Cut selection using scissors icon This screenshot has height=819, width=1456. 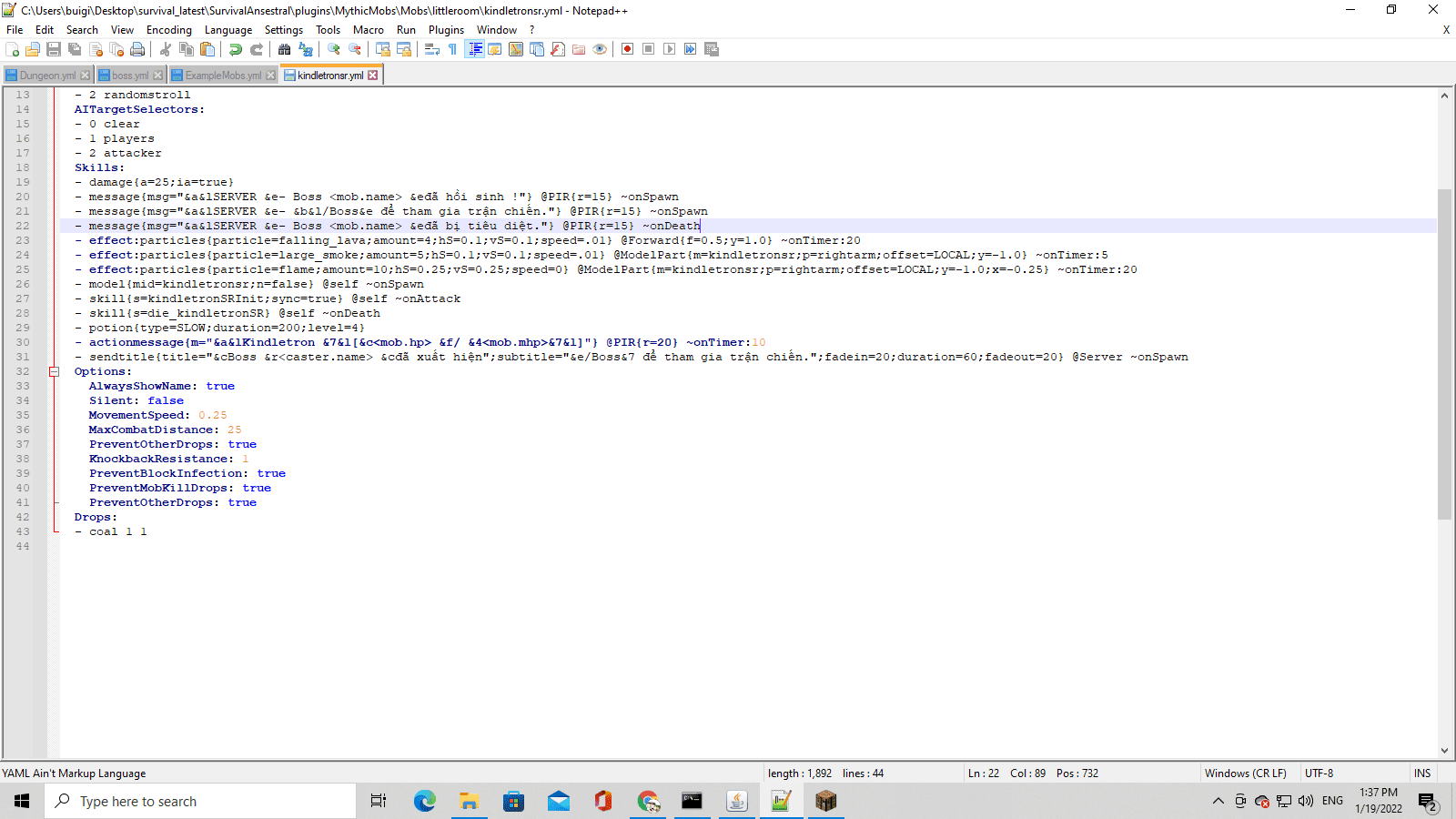click(166, 49)
